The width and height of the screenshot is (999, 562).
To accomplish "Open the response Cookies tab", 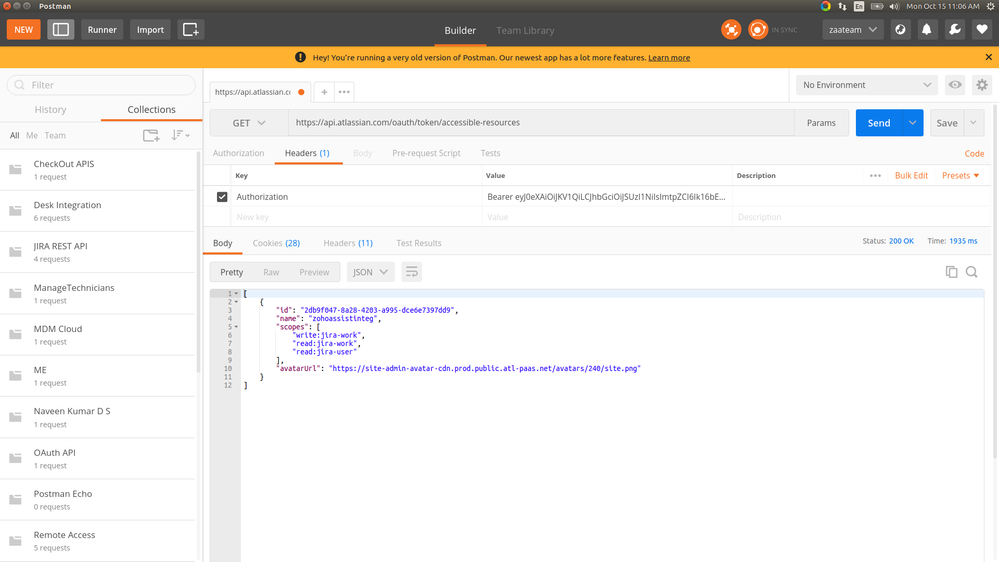I will coord(276,243).
